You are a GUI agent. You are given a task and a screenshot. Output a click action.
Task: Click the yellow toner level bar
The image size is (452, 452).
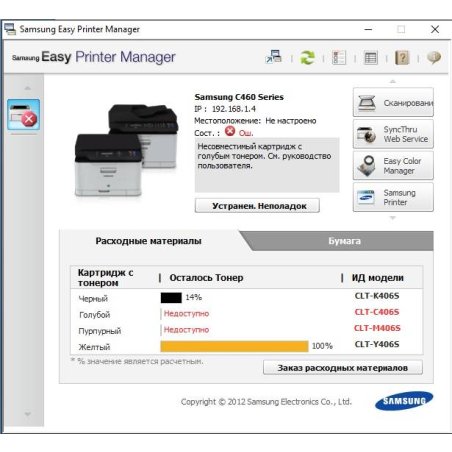pyautogui.click(x=234, y=346)
